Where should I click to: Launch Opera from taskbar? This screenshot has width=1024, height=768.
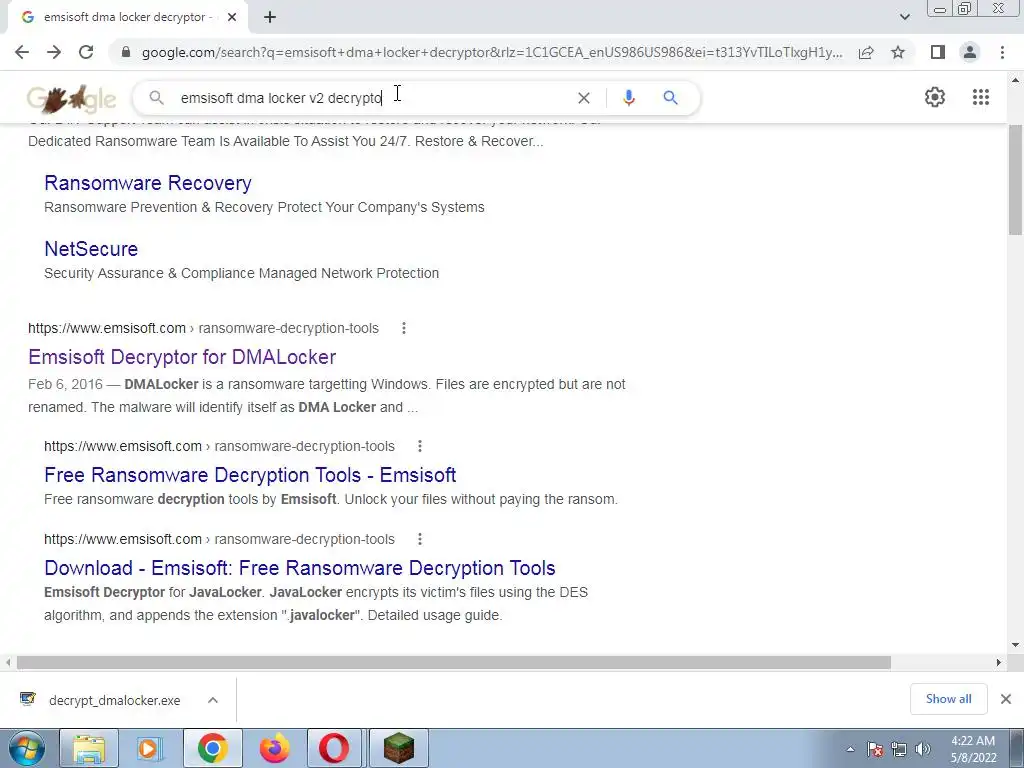coord(334,749)
